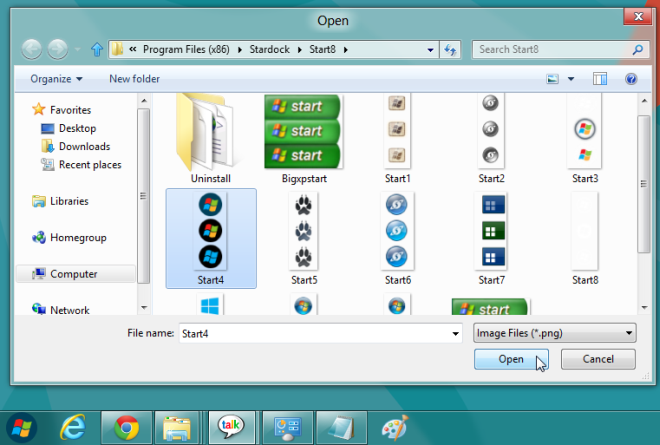Open the navigation history dropdown arrow
The image size is (660, 445).
[77, 50]
